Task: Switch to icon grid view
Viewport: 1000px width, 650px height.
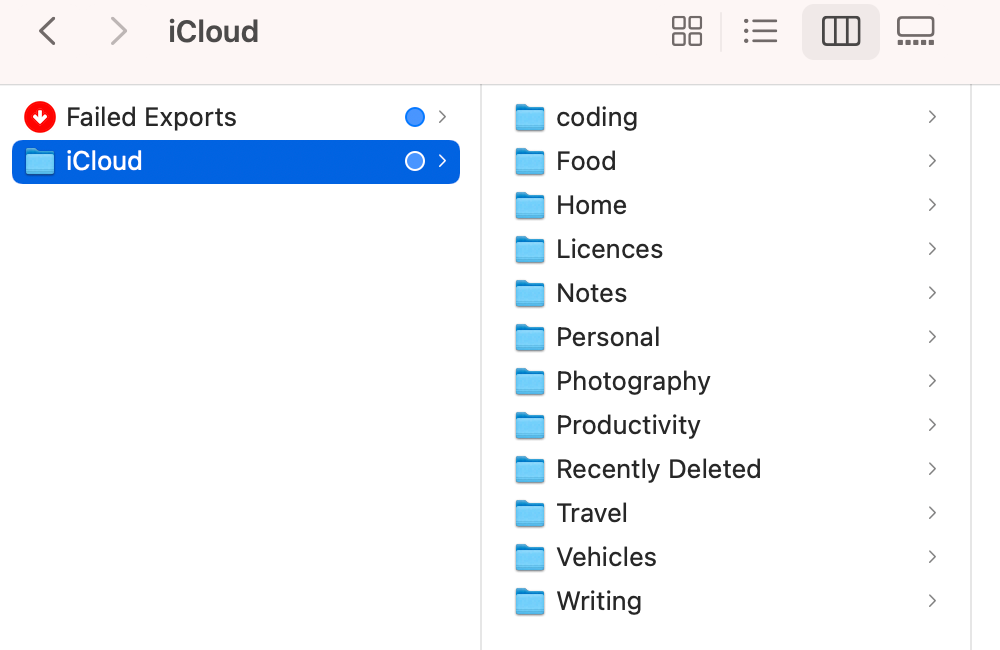Action: click(687, 31)
